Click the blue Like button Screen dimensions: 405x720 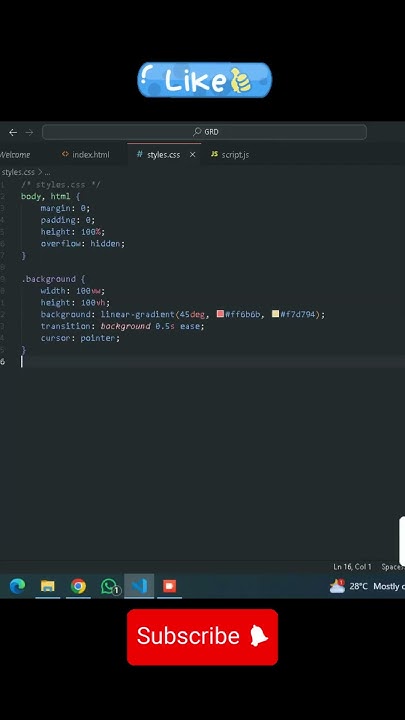205,80
